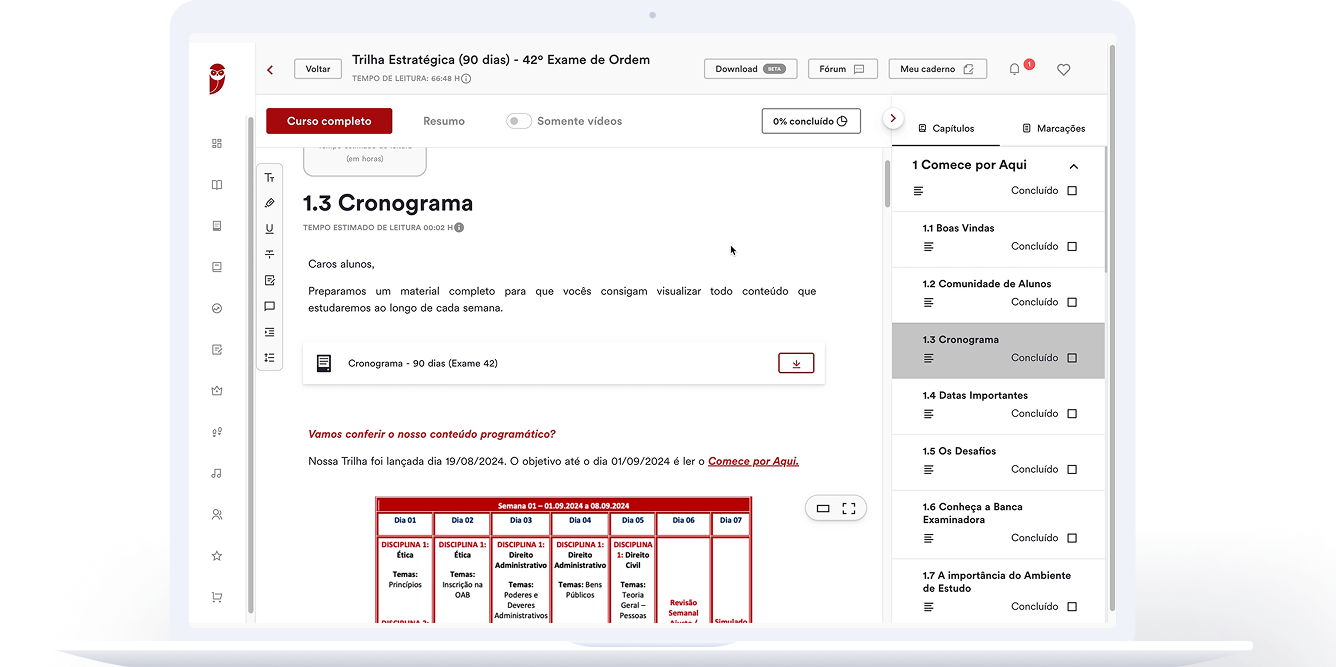Click the owl logo icon

pos(217,78)
